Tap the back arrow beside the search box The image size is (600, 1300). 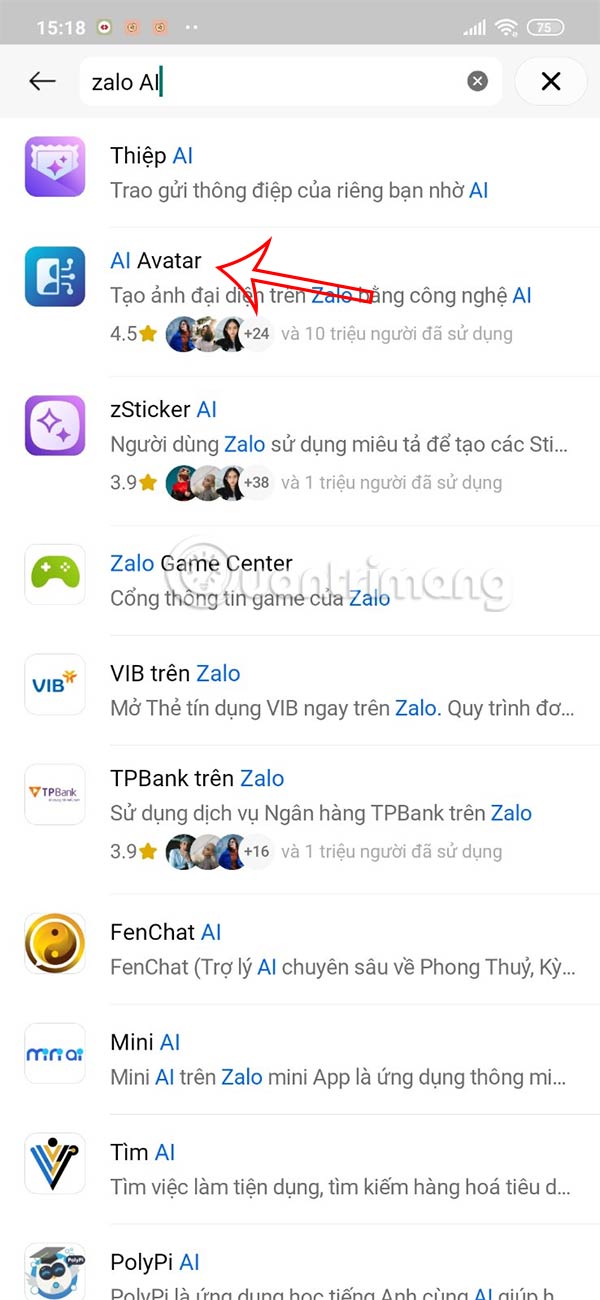point(42,81)
